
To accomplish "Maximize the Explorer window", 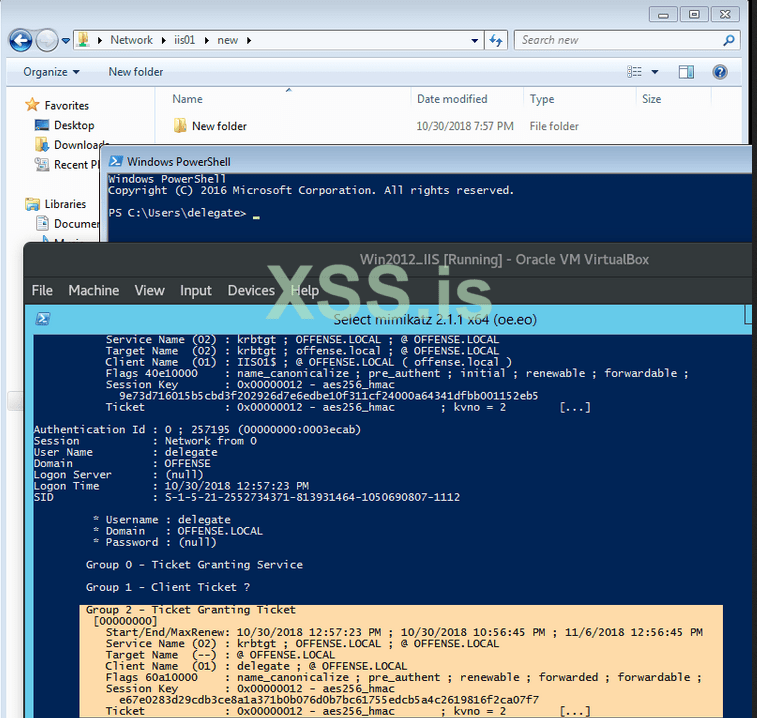I will [694, 14].
